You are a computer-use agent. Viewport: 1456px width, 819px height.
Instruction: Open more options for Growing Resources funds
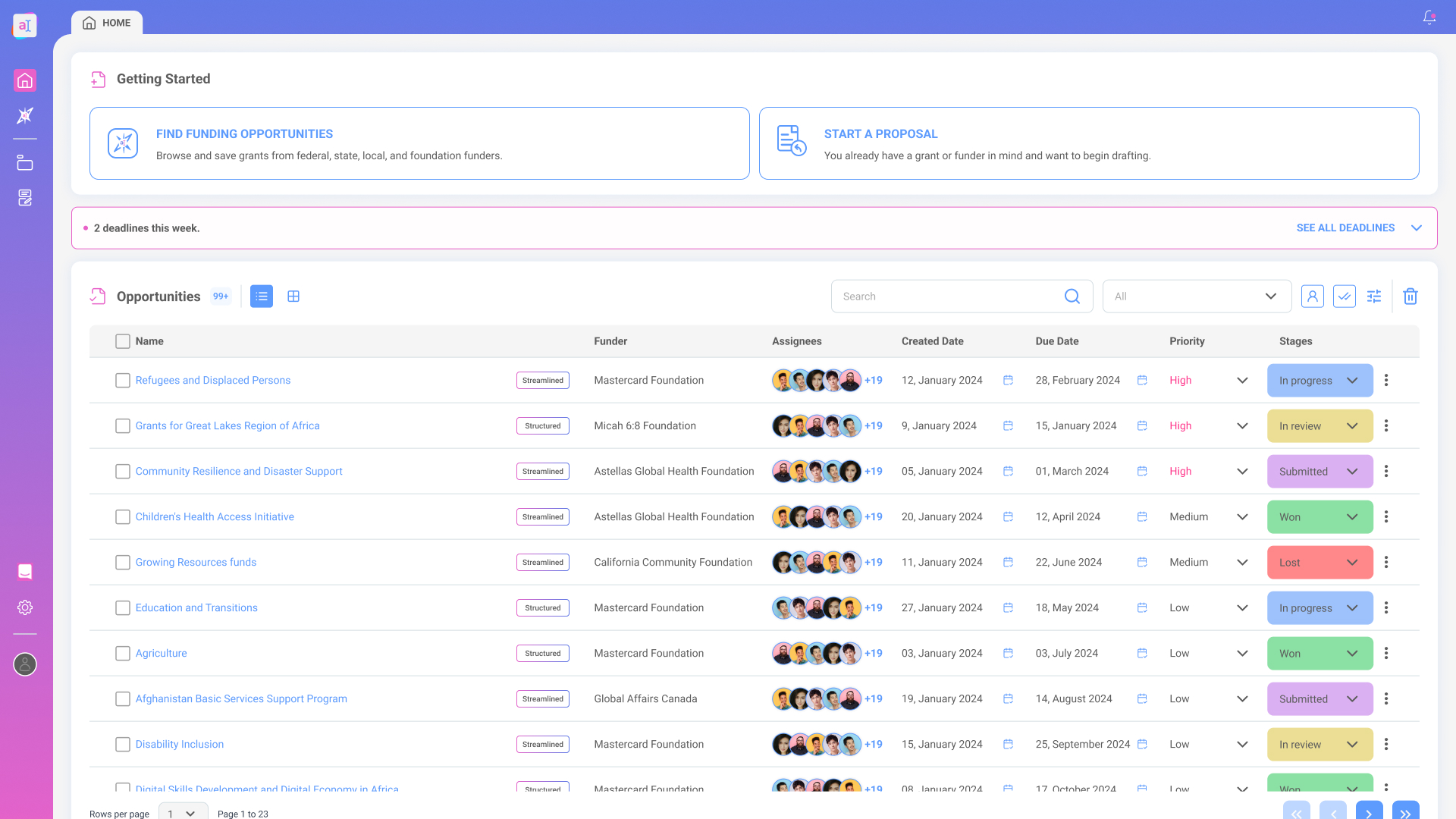(1386, 562)
